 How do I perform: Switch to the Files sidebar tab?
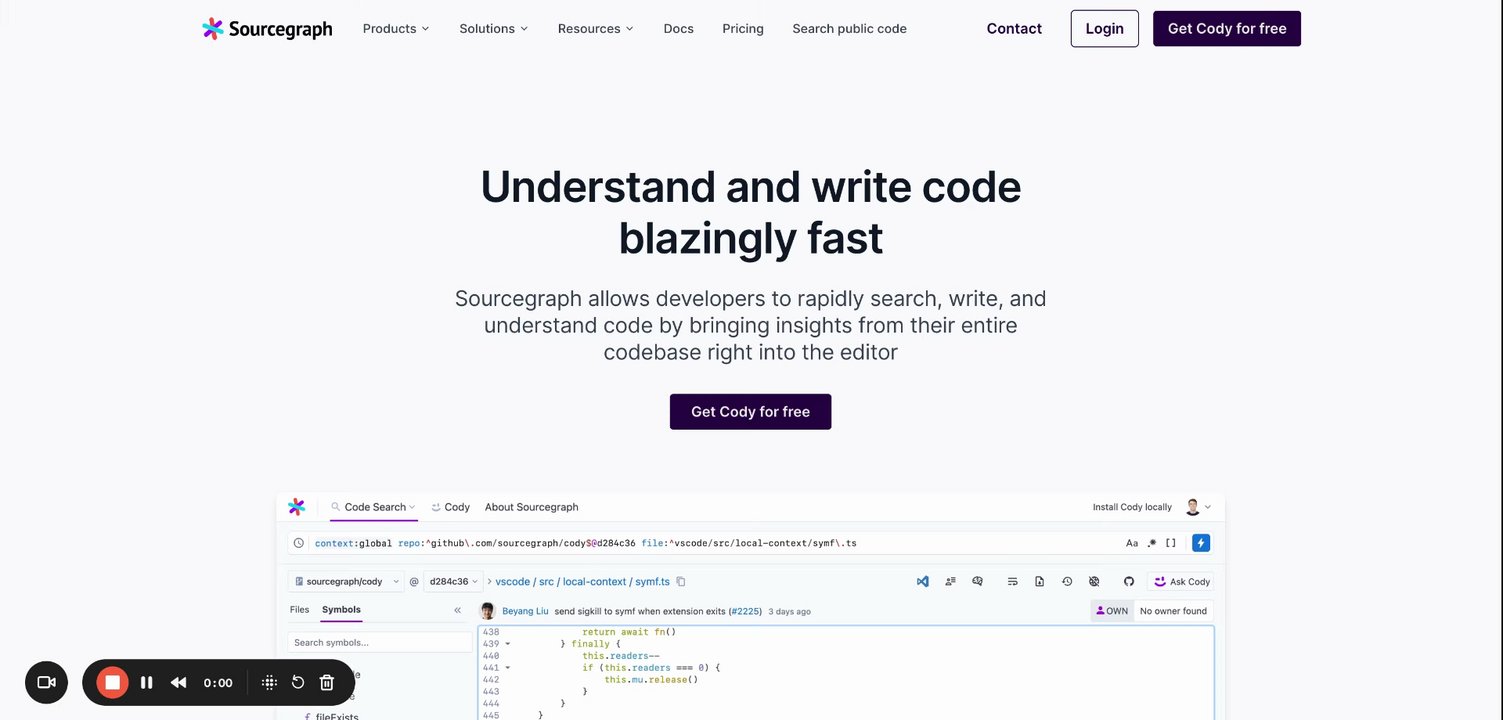click(x=299, y=609)
